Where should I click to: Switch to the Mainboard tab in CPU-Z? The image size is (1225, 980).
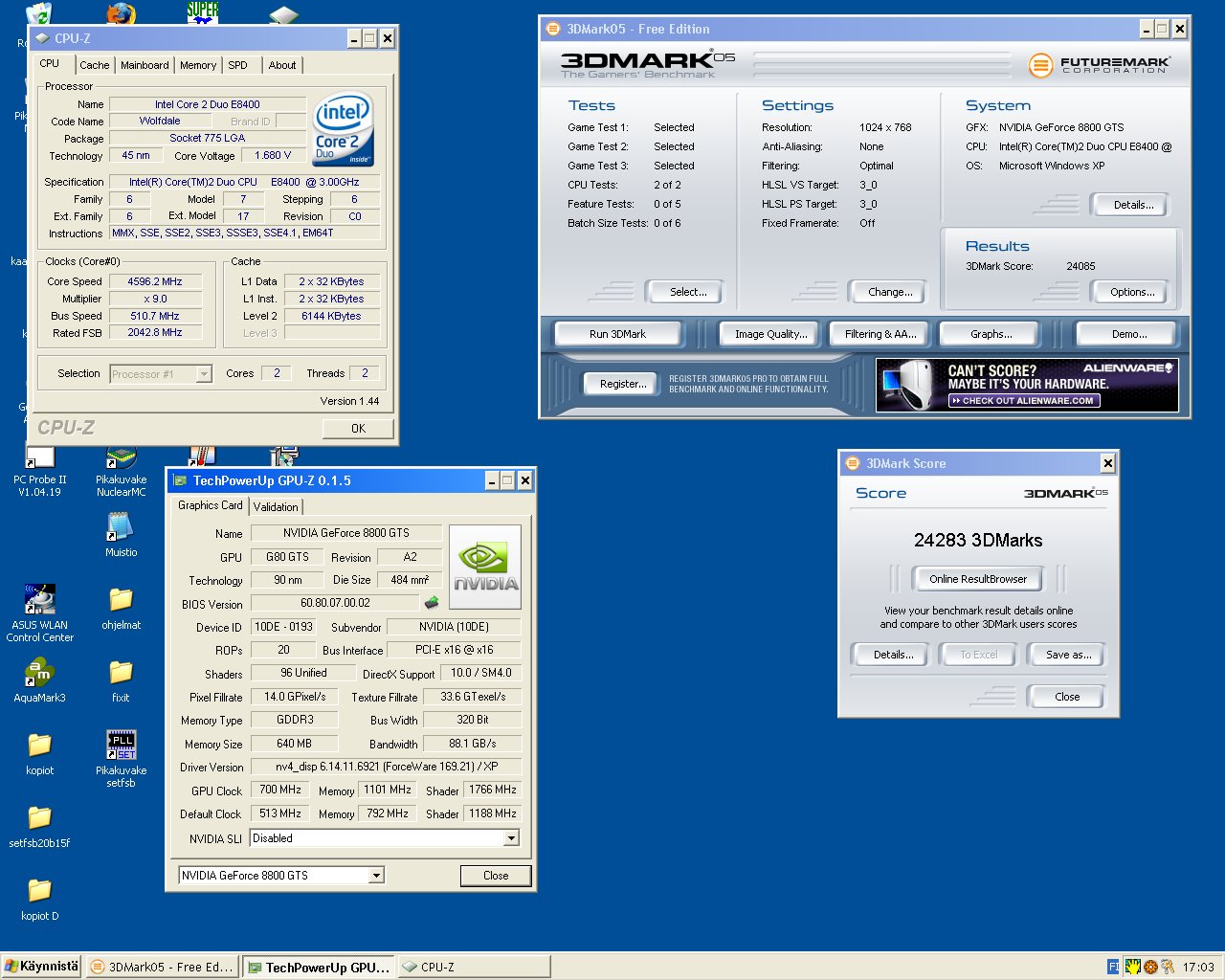click(145, 65)
